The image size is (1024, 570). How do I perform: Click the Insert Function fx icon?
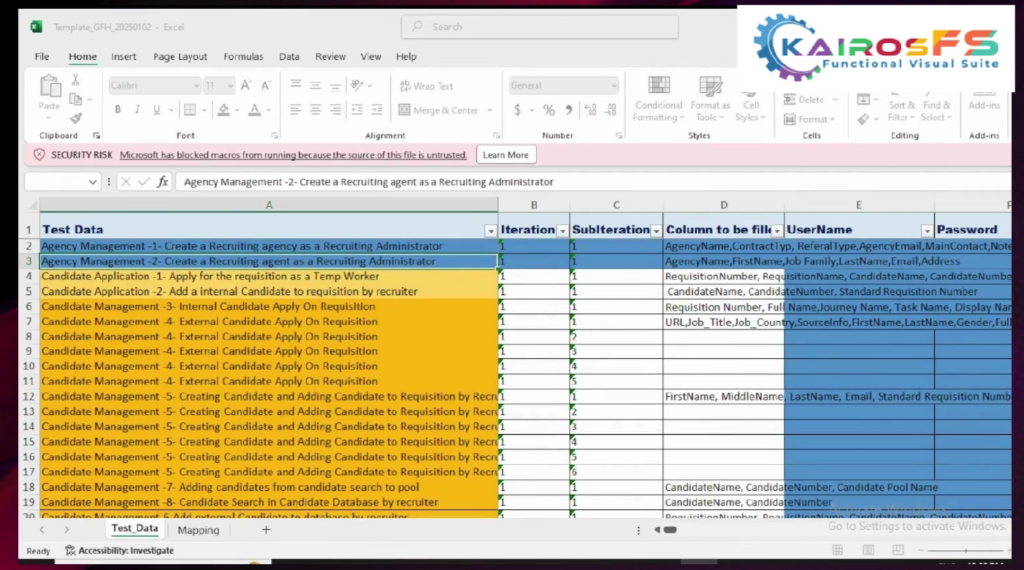tap(163, 182)
